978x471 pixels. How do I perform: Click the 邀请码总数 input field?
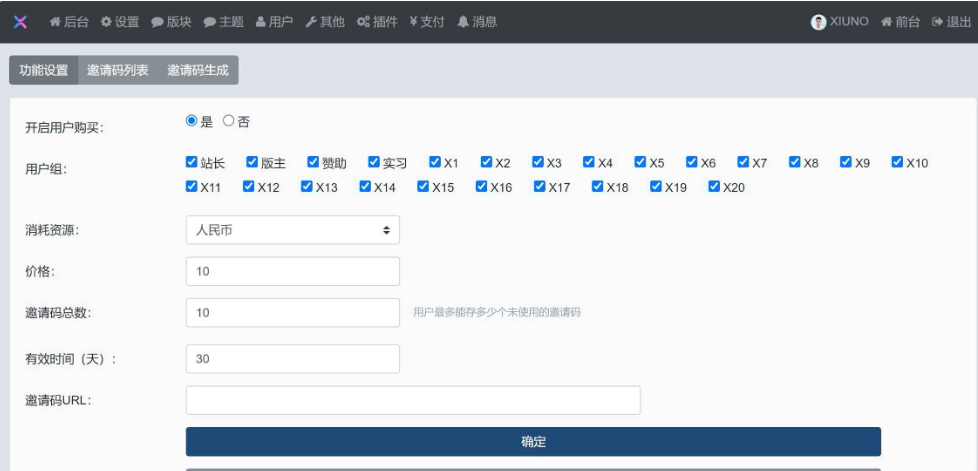click(x=293, y=313)
